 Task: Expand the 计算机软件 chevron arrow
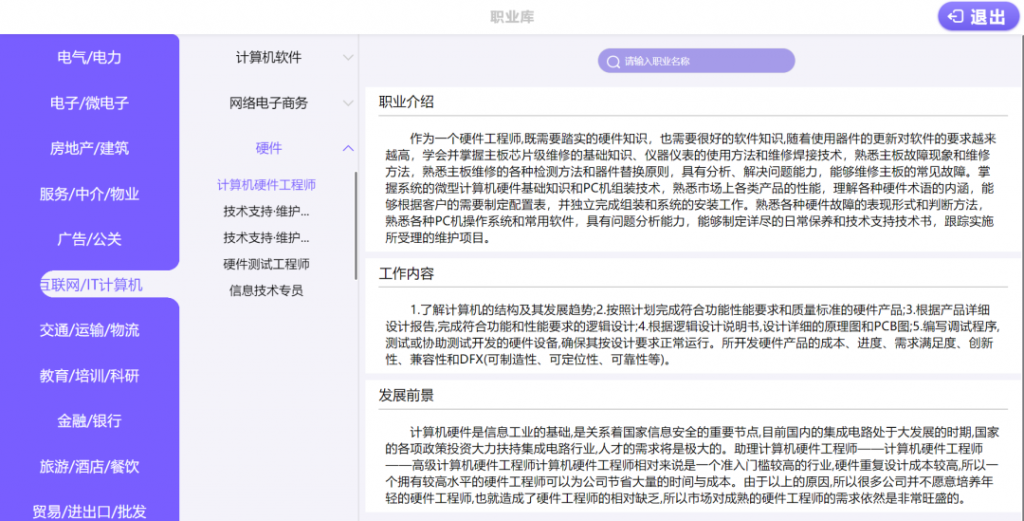pyautogui.click(x=348, y=57)
